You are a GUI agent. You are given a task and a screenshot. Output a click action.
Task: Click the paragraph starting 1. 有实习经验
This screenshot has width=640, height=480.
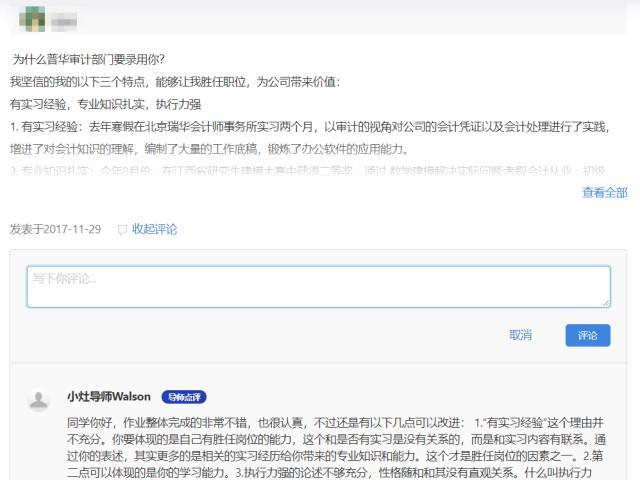pos(310,138)
